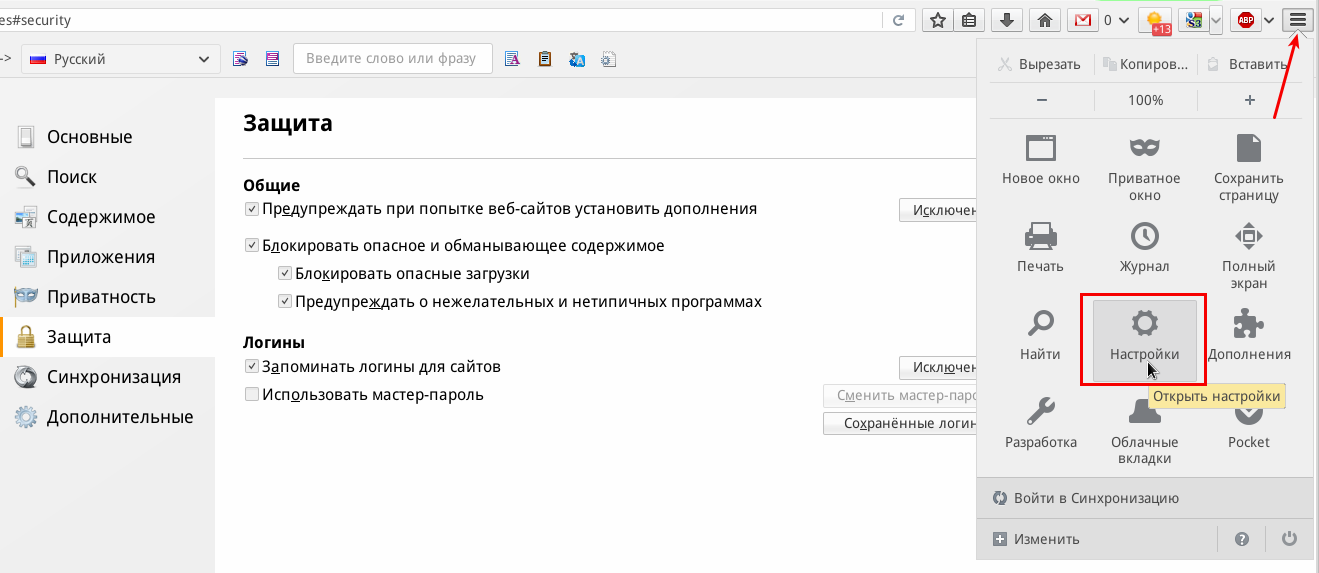The height and width of the screenshot is (573, 1319).
Task: Enable Использовать мастер-пароль checkbox
Action: pos(252,395)
